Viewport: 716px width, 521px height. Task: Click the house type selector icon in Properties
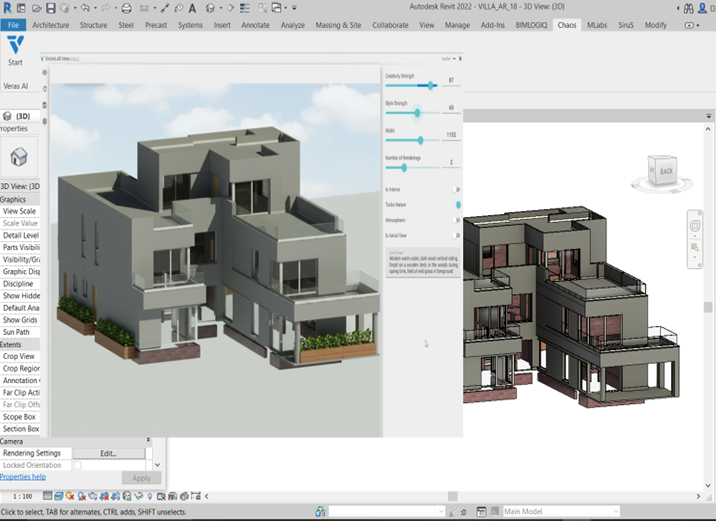pyautogui.click(x=18, y=157)
